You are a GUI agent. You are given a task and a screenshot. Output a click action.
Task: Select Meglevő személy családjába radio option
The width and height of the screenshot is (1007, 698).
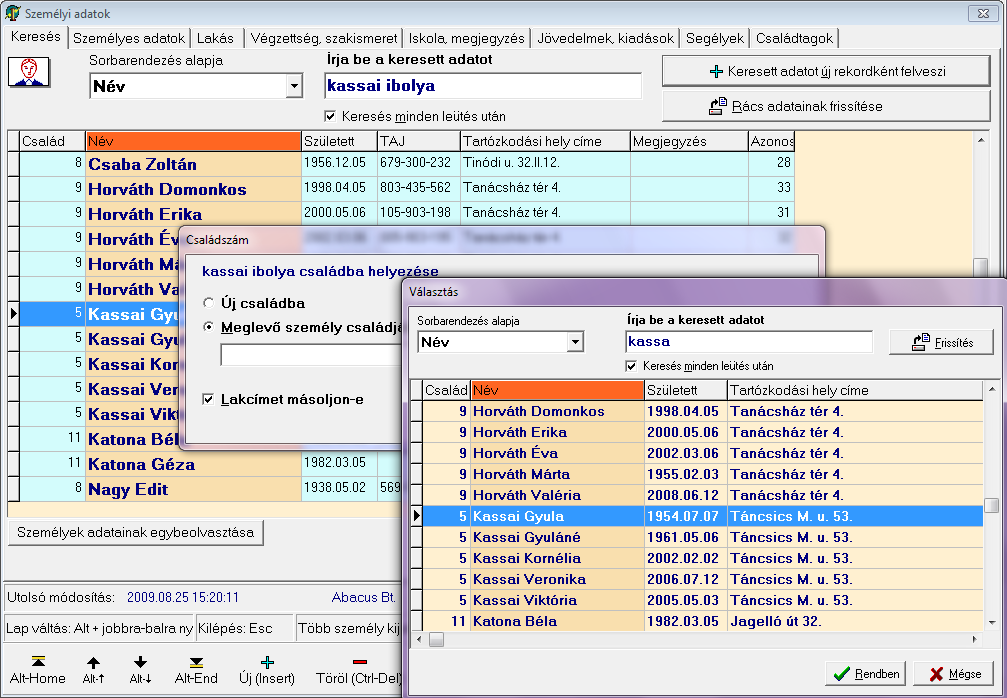pos(208,327)
